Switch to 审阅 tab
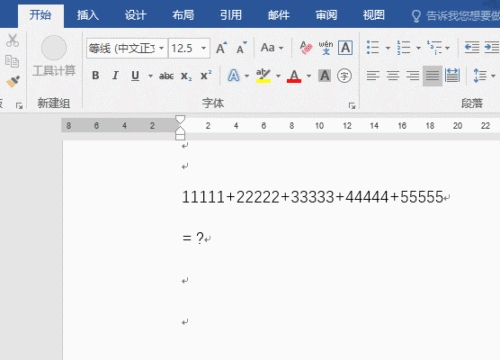This screenshot has height=360, width=500. click(x=326, y=15)
